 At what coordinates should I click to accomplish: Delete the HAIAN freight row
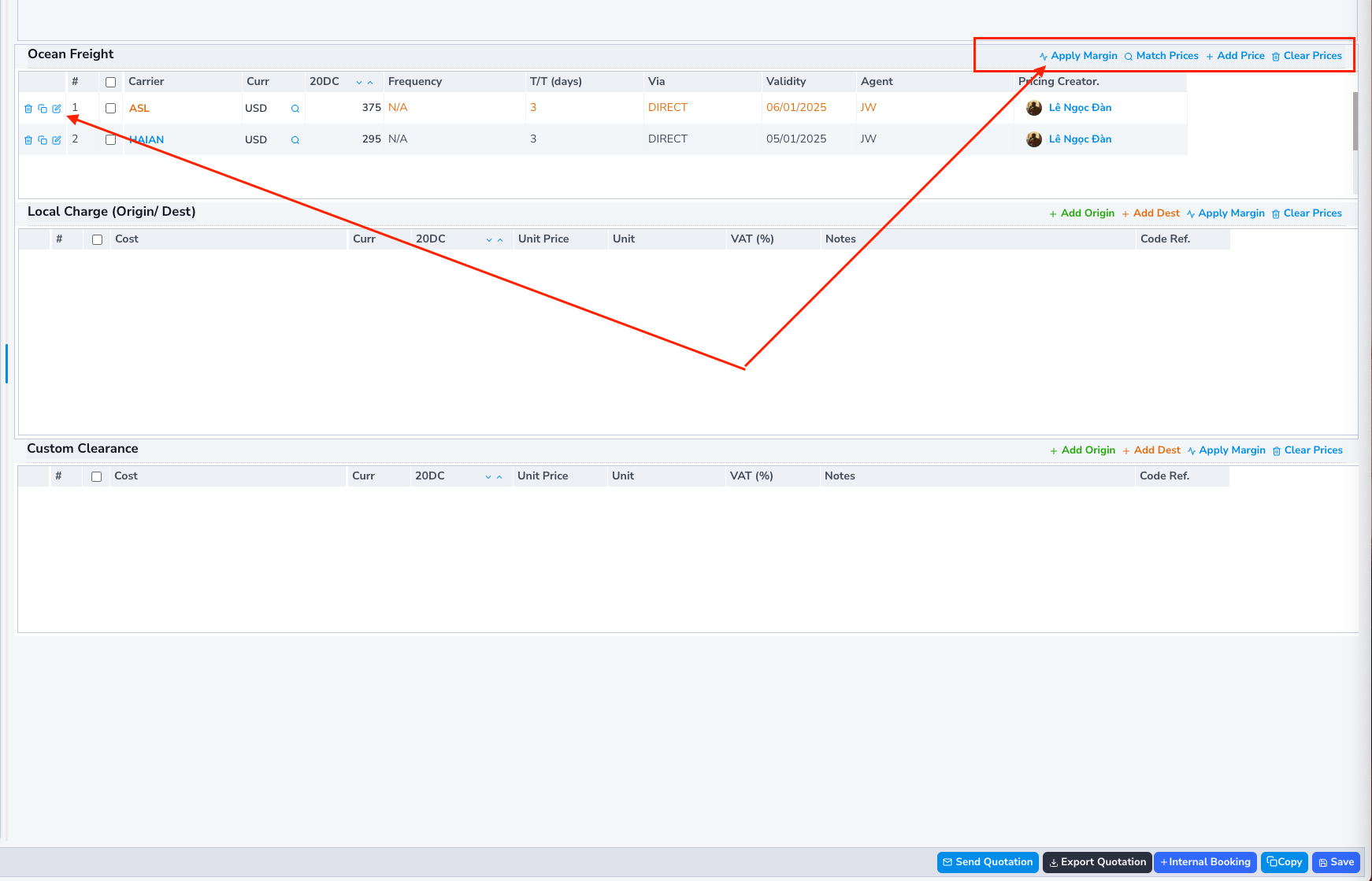(x=28, y=139)
